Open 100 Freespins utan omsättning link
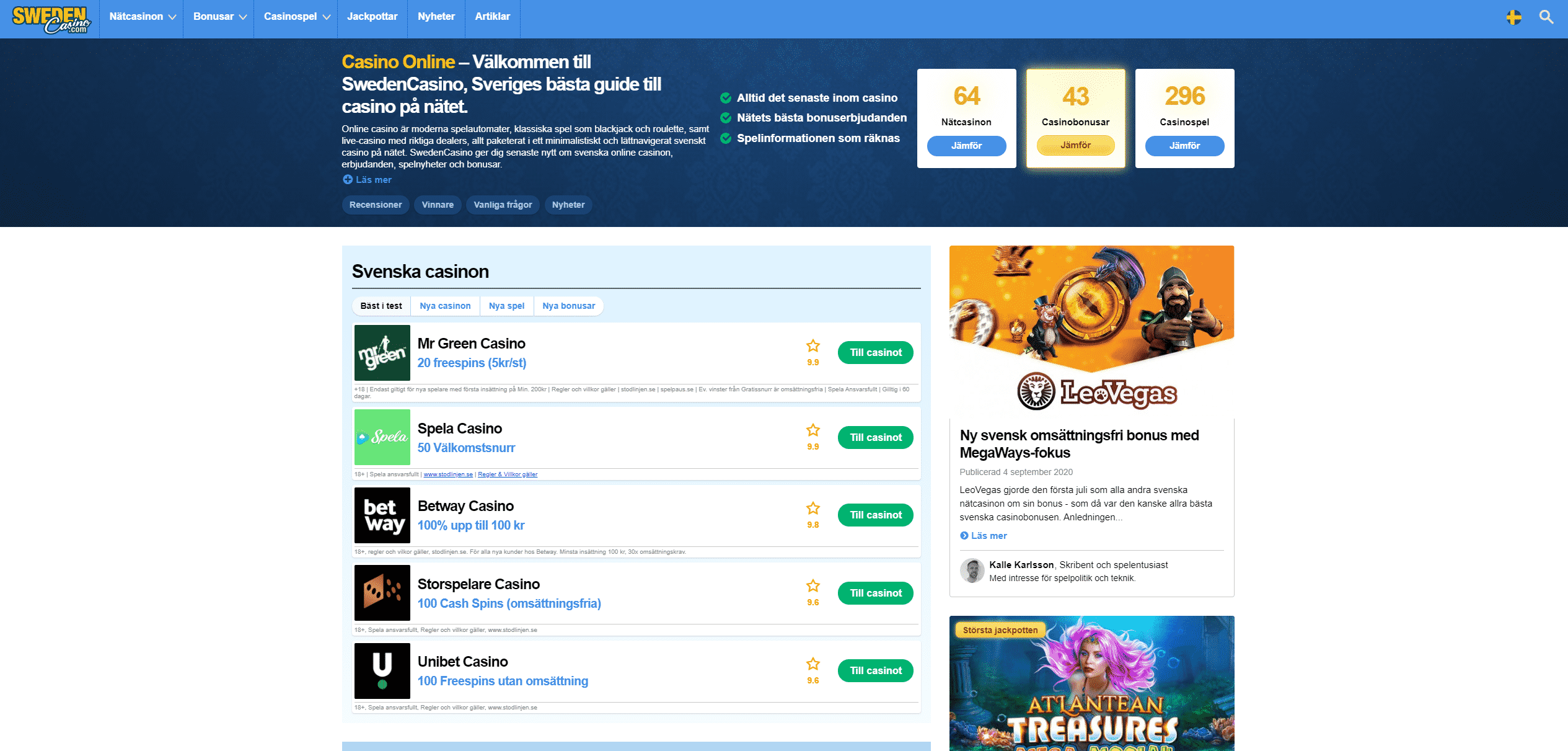 click(503, 681)
